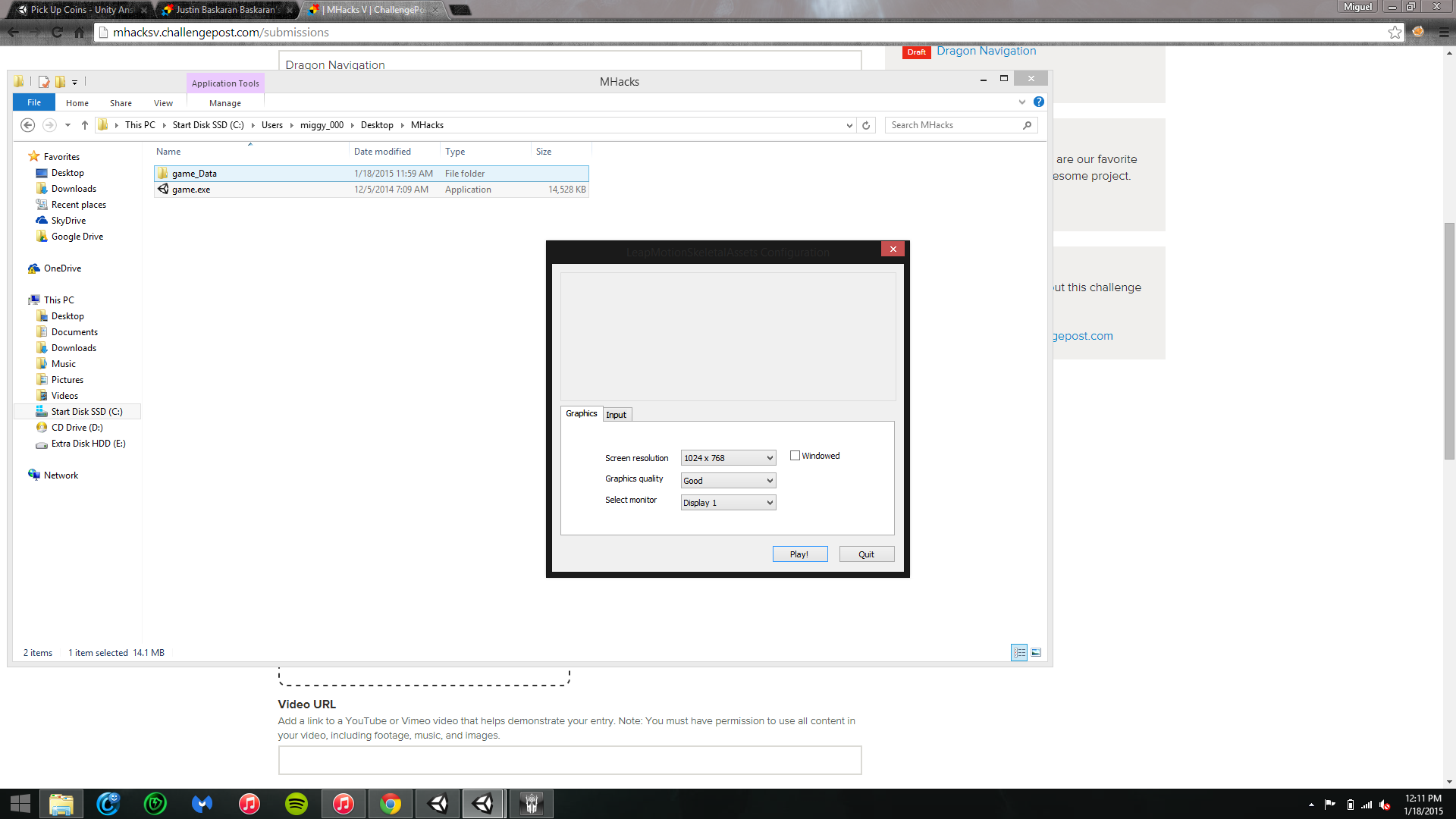Click the Search MHacks field

(x=954, y=125)
